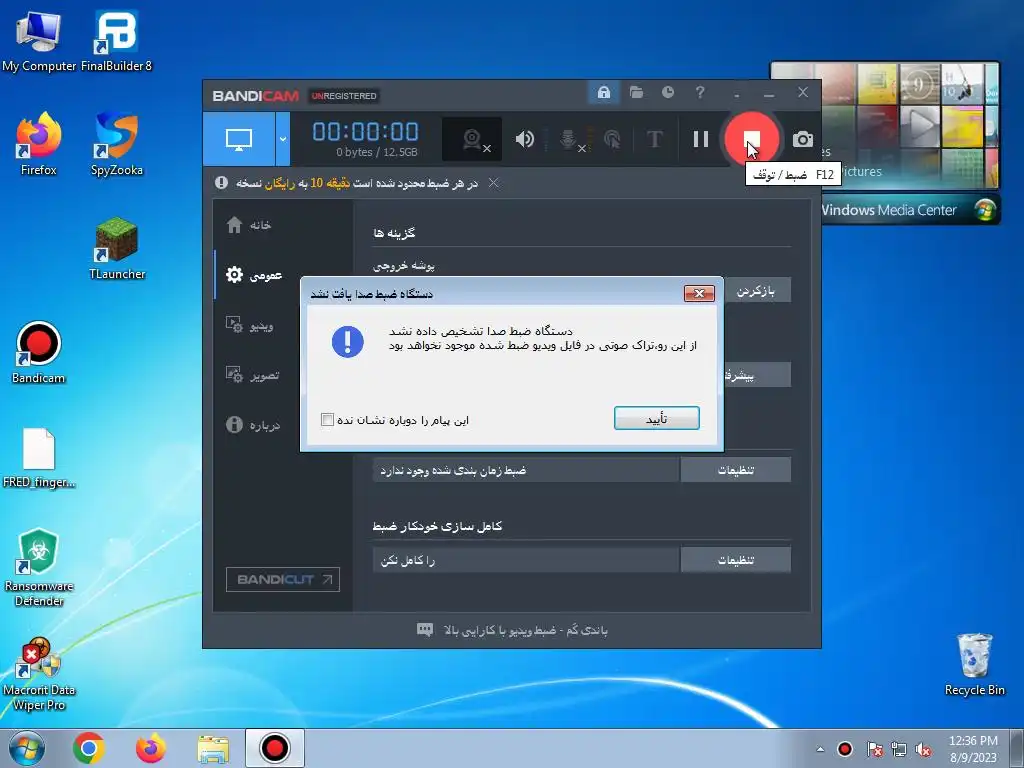The width and height of the screenshot is (1024, 768).
Task: Open Bandicam help question mark icon
Action: [699, 93]
